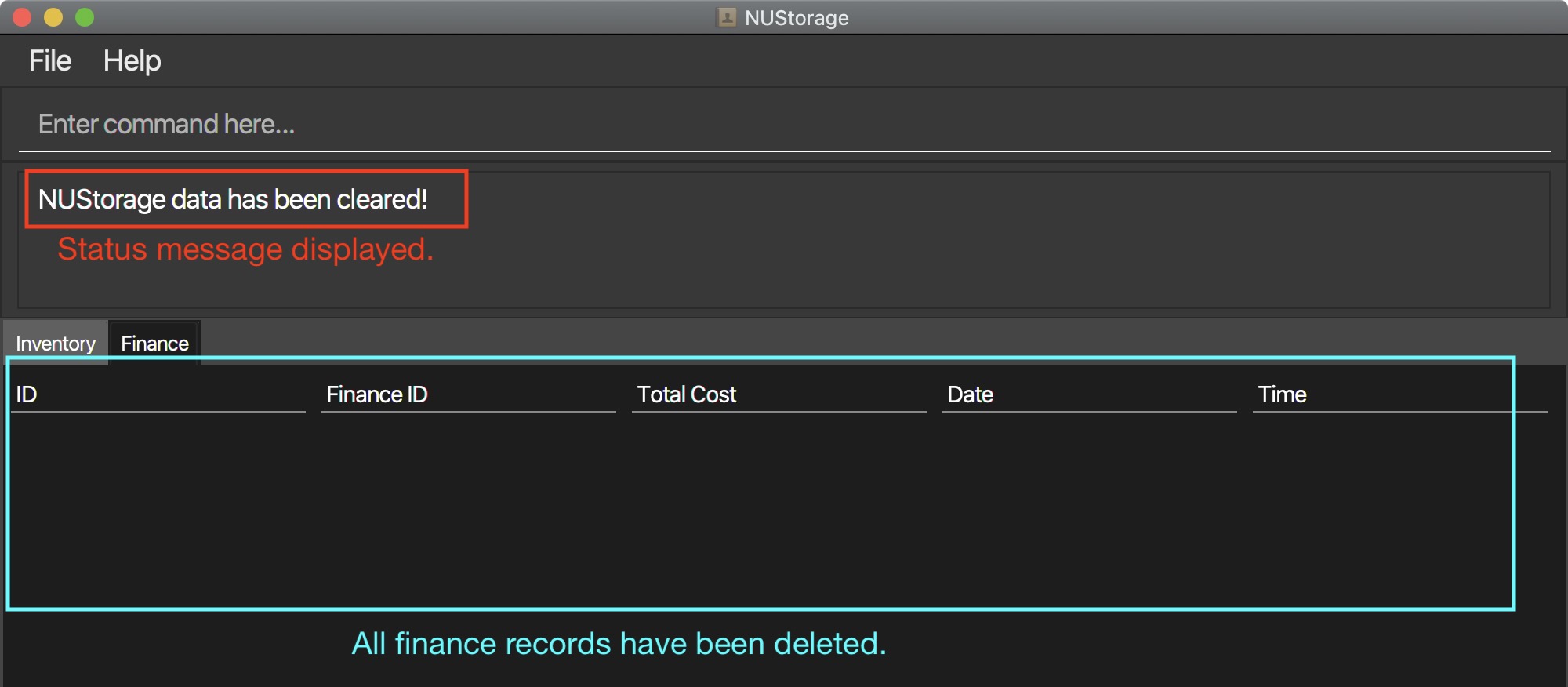Click the Total Cost column header
1568x687 pixels.
point(779,394)
